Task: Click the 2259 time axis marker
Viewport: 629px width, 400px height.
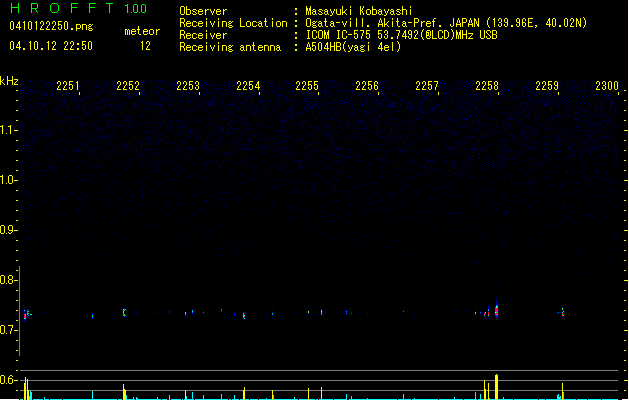Action: coord(547,85)
